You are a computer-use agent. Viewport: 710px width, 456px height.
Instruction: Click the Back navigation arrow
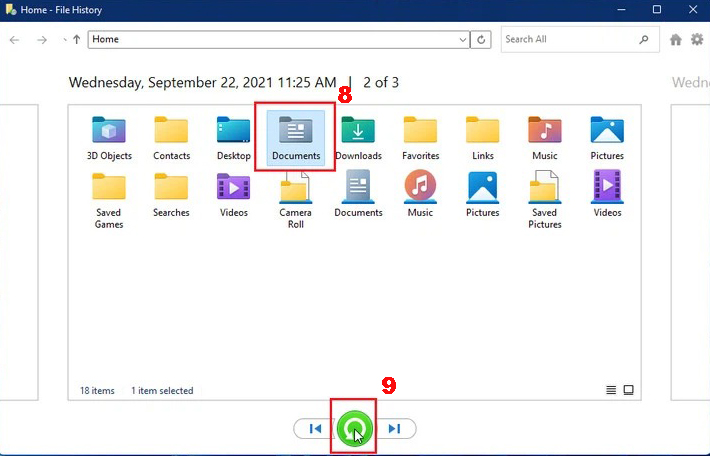click(x=14, y=40)
